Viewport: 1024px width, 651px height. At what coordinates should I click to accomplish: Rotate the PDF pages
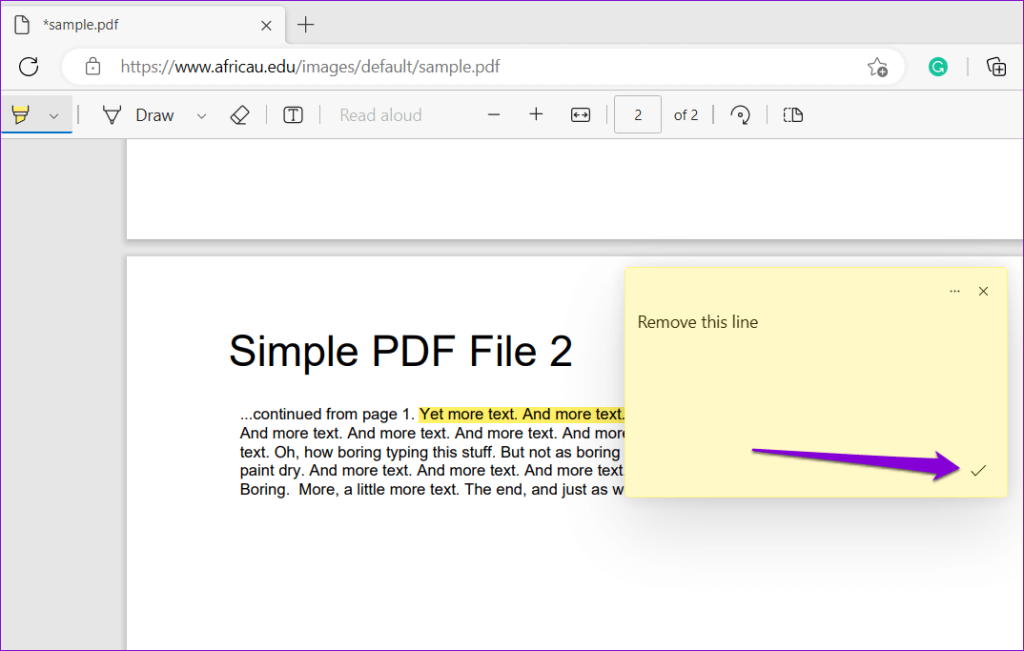point(739,114)
